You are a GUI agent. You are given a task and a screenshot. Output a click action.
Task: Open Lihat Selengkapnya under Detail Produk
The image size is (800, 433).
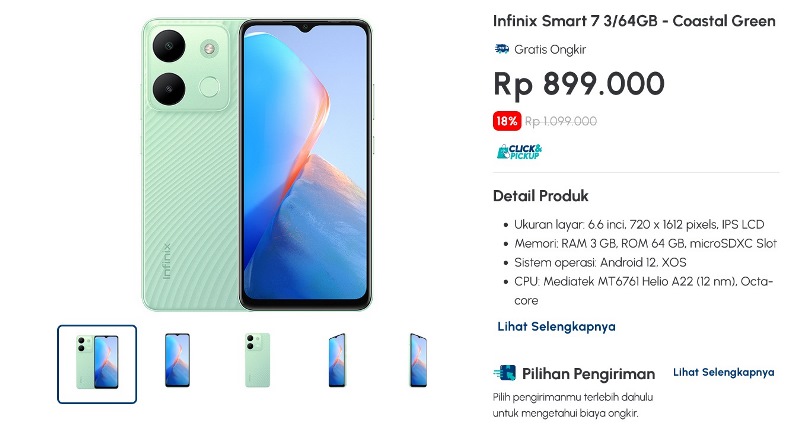coord(556,326)
